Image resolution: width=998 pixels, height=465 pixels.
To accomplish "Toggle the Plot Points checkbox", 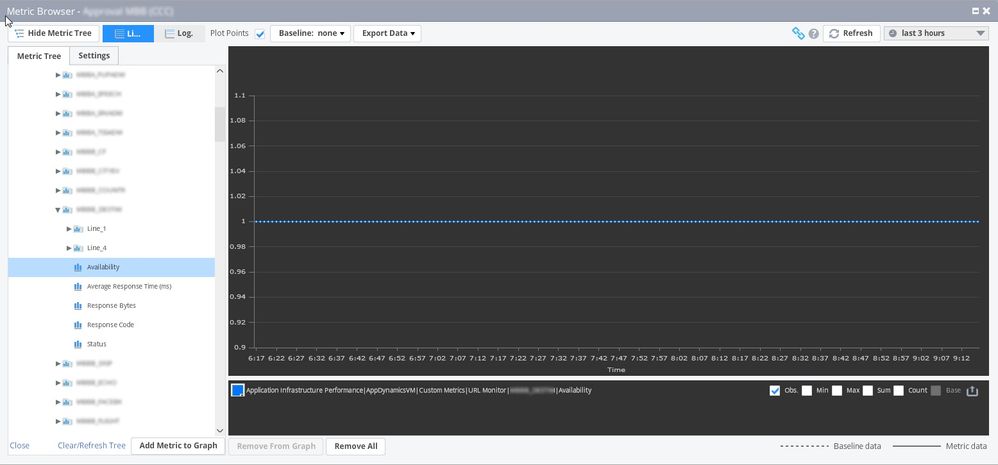I will 260,34.
